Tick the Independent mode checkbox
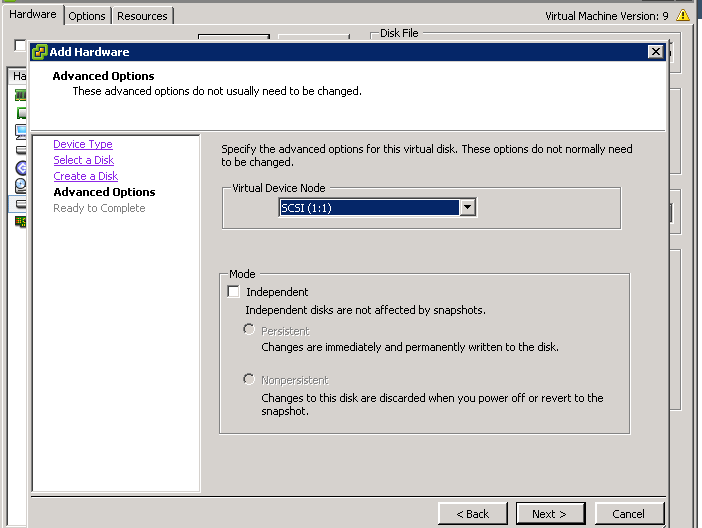Image resolution: width=702 pixels, height=528 pixels. click(233, 292)
